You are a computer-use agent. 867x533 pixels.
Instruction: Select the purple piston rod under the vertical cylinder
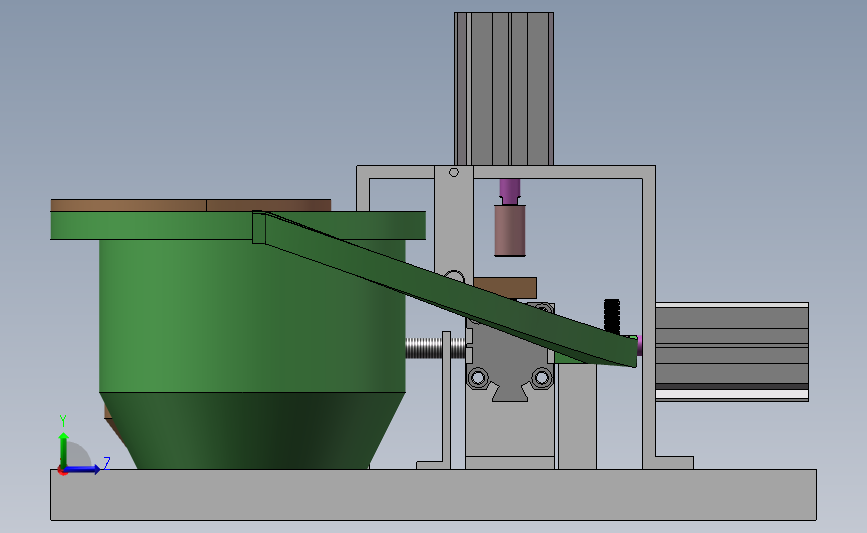510,191
